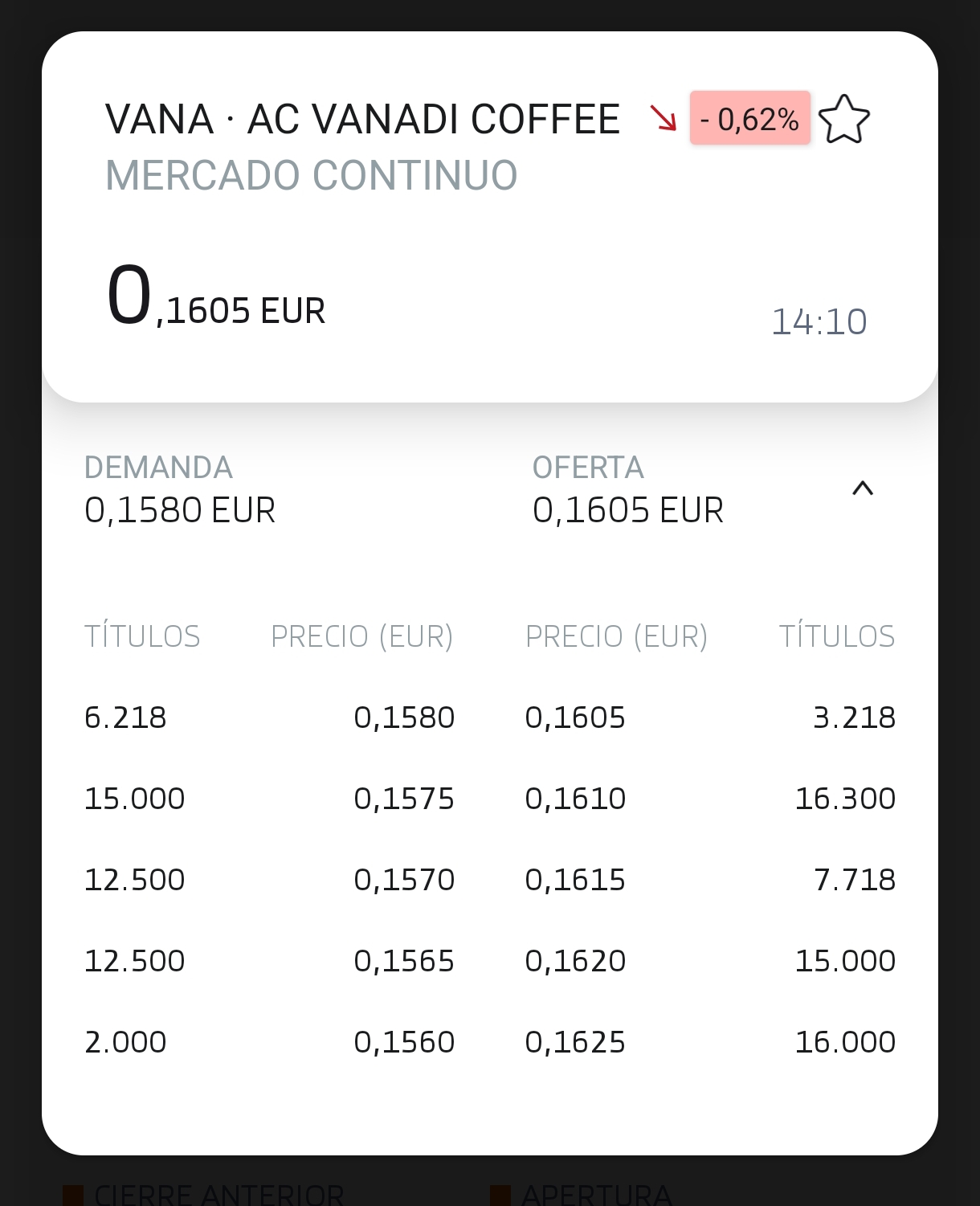Select ask price 0,1620
Screen dimensions: 980x1206
[575, 961]
